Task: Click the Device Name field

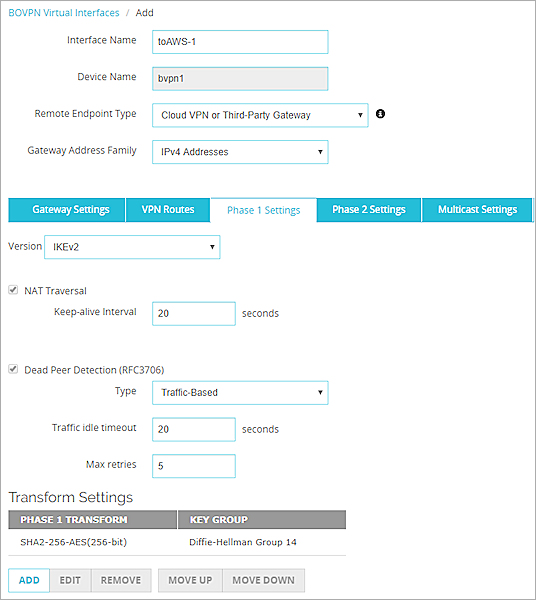Action: (240, 79)
